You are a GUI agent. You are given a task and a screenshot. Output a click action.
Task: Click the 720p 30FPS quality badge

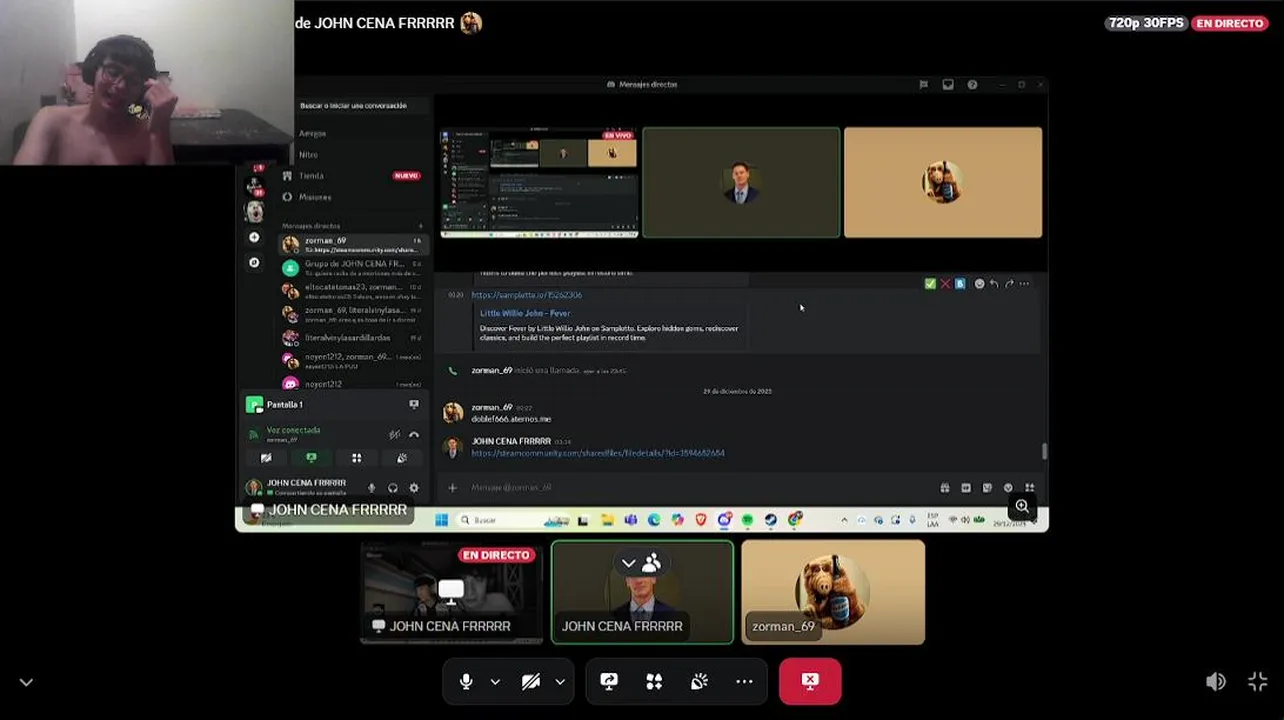click(x=1146, y=23)
